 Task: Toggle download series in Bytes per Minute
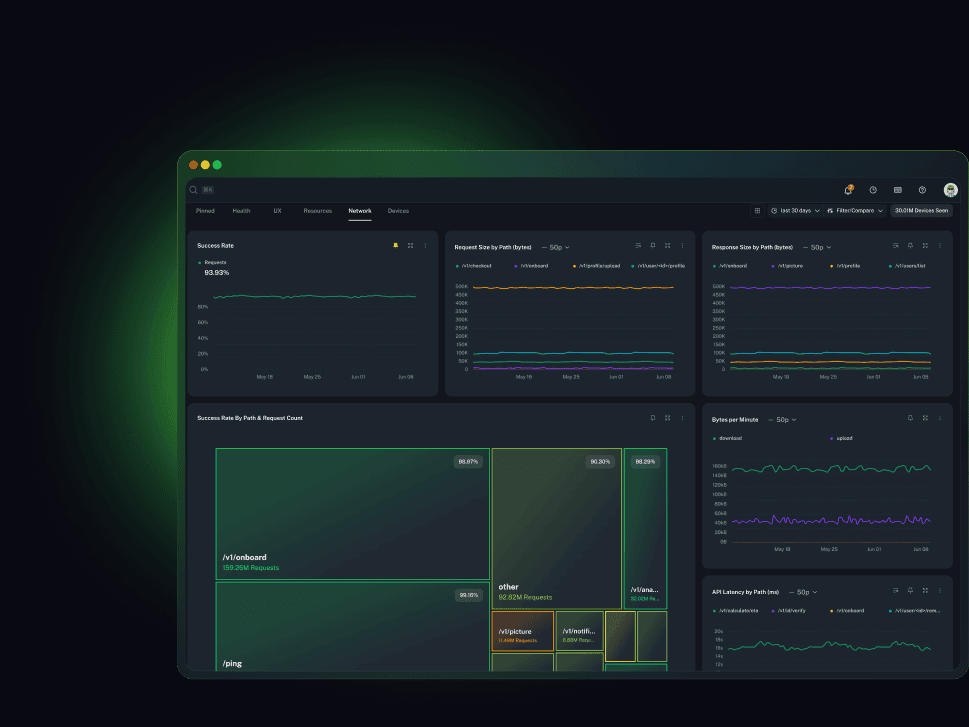[727, 438]
